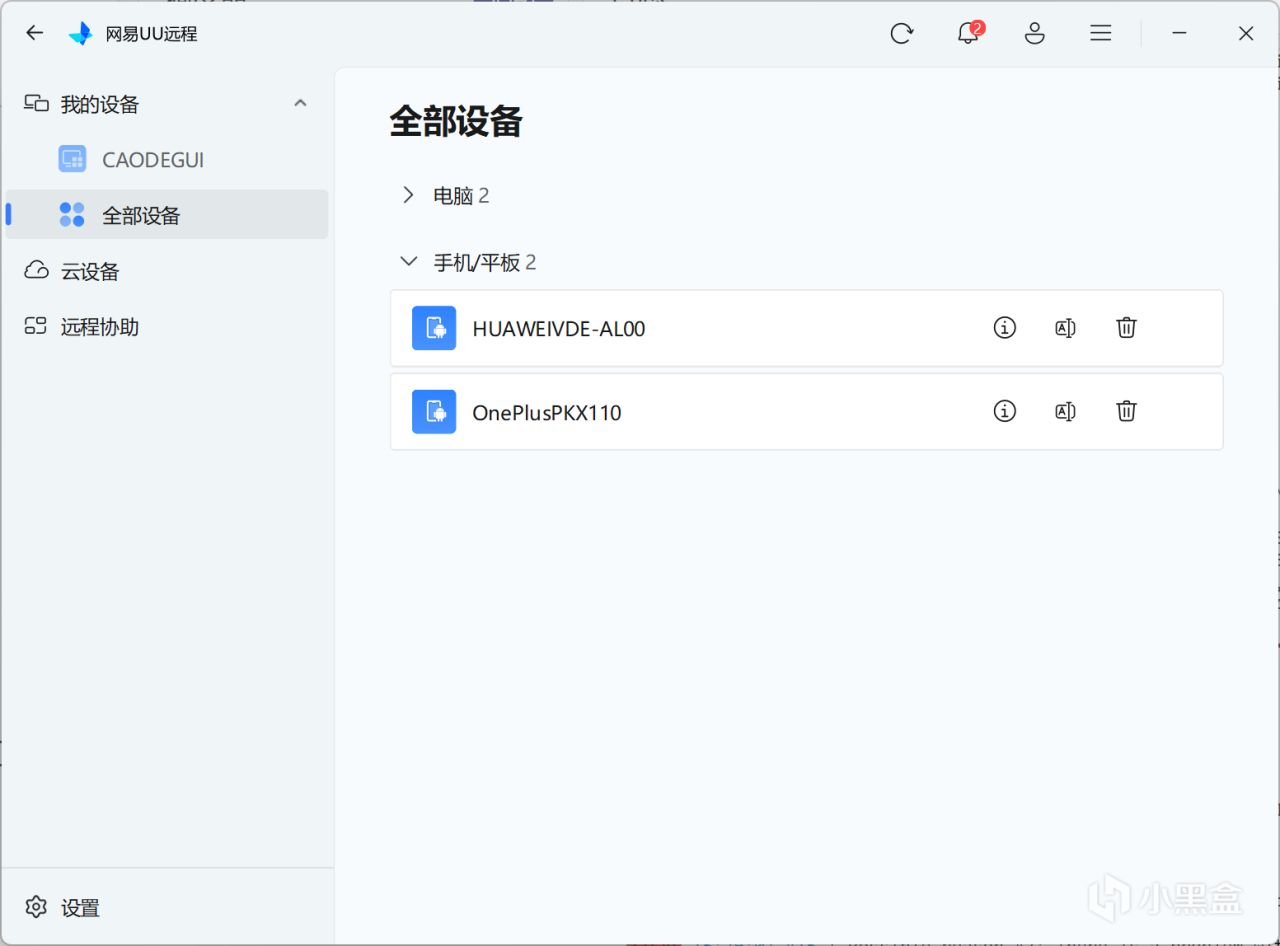The image size is (1280, 946).
Task: Open the hamburger main menu
Action: 1101,33
